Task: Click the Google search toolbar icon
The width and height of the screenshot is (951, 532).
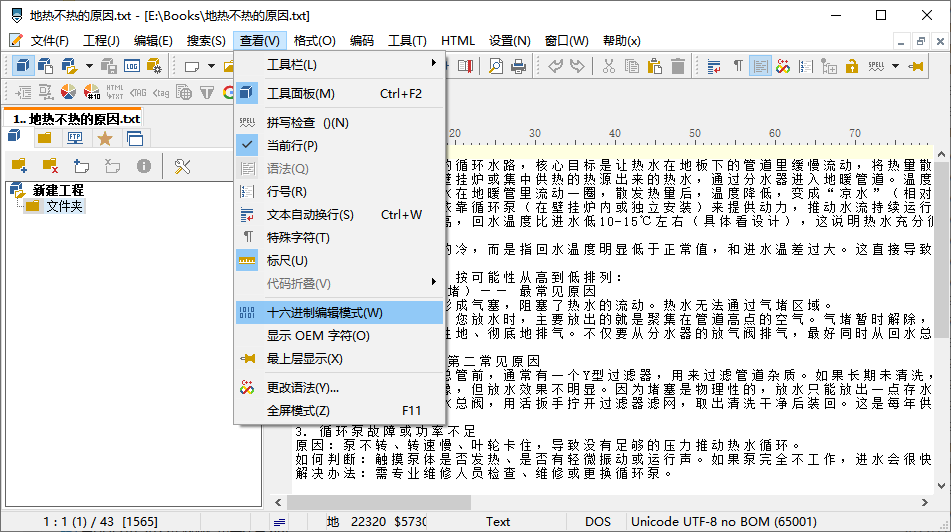Action: coord(228,92)
